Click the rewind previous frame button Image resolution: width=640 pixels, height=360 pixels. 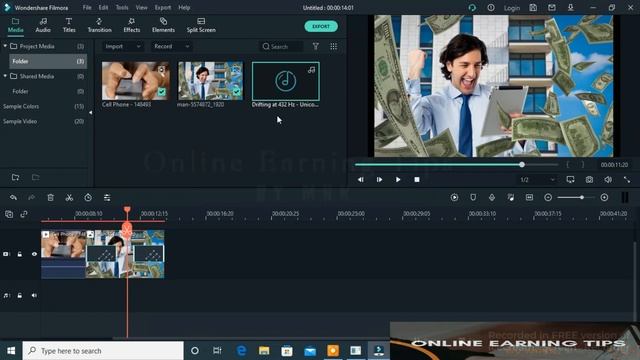360,180
